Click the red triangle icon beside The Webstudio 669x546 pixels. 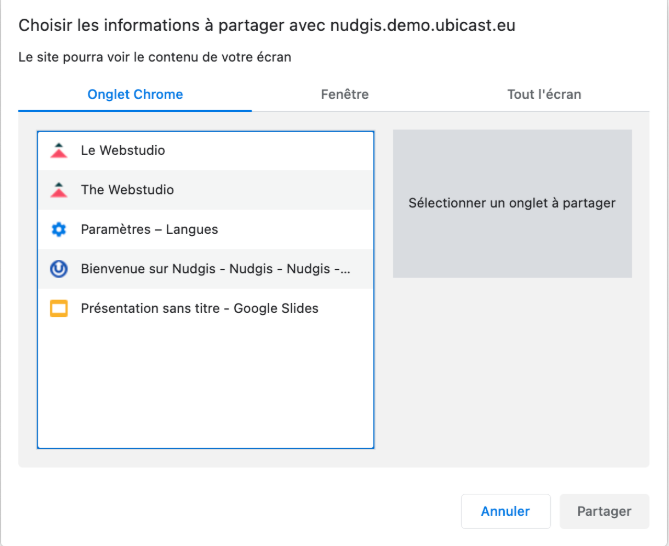point(59,190)
